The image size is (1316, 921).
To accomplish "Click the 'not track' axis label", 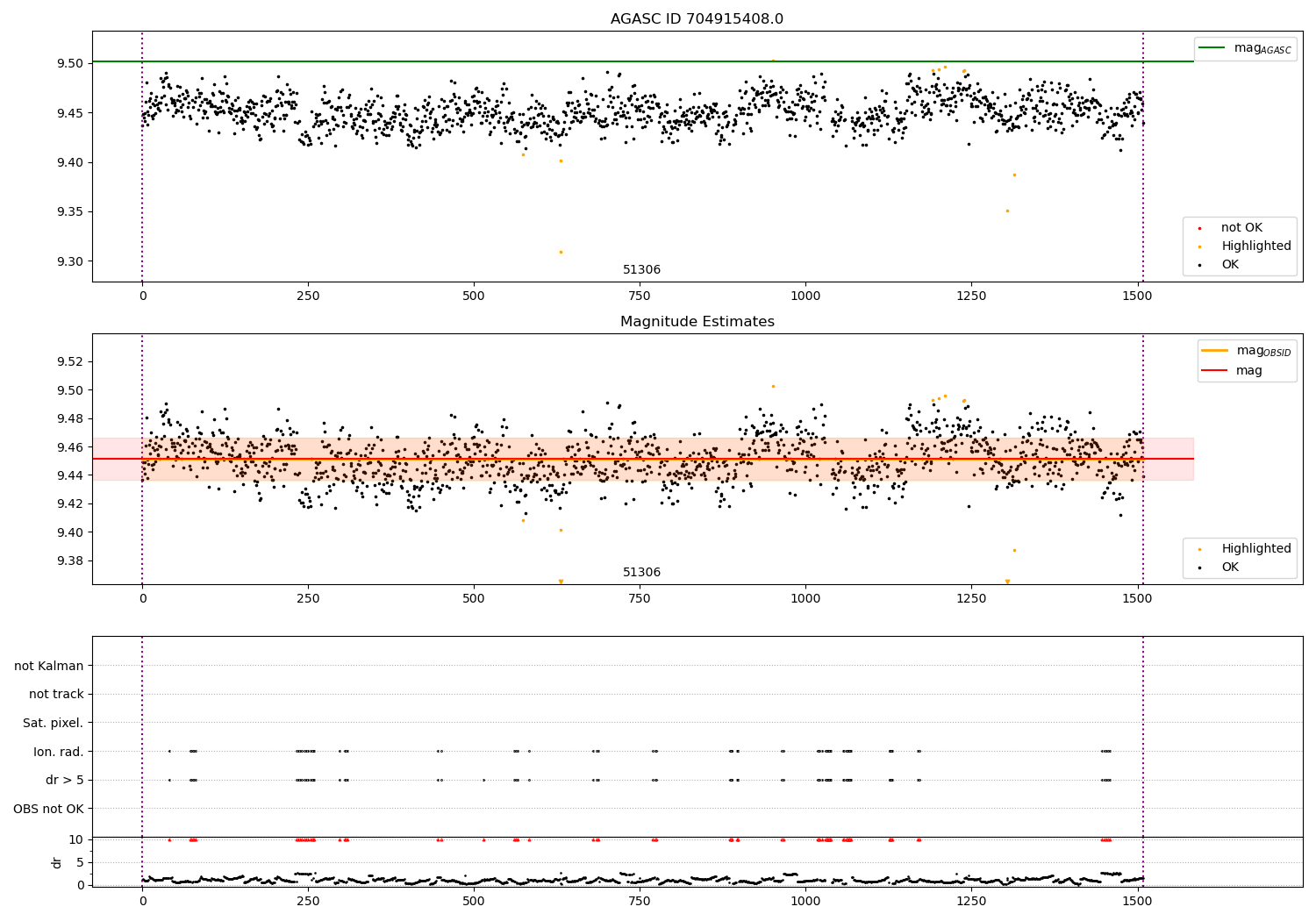I will [56, 695].
